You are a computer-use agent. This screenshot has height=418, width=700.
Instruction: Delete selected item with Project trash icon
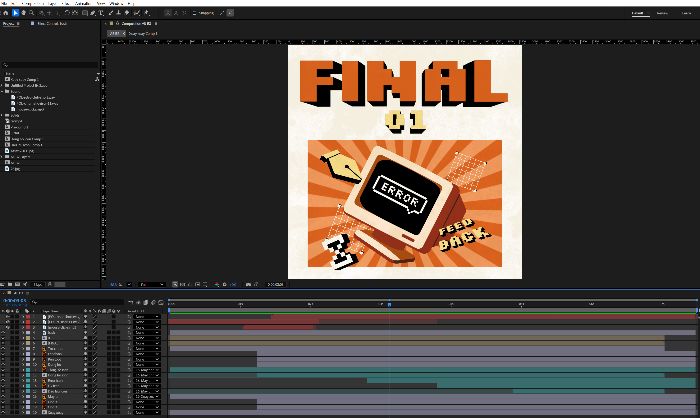[50, 284]
